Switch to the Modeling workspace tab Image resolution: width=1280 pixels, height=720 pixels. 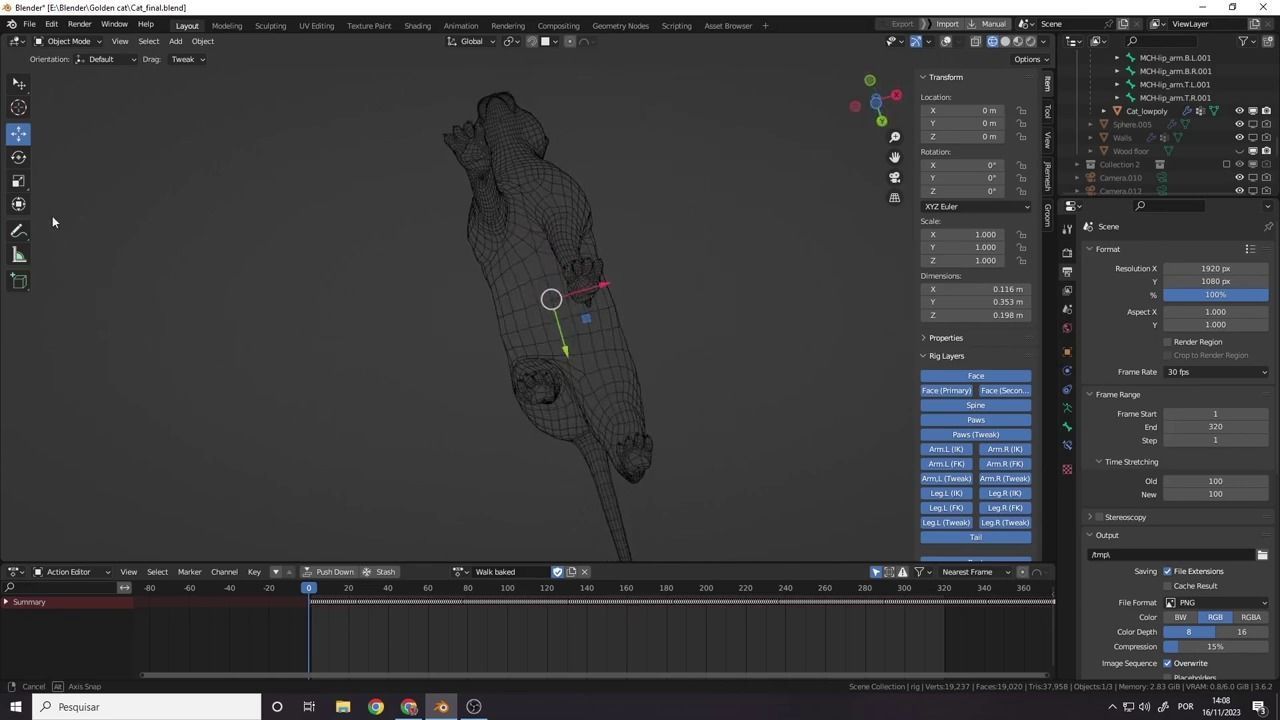coord(227,25)
